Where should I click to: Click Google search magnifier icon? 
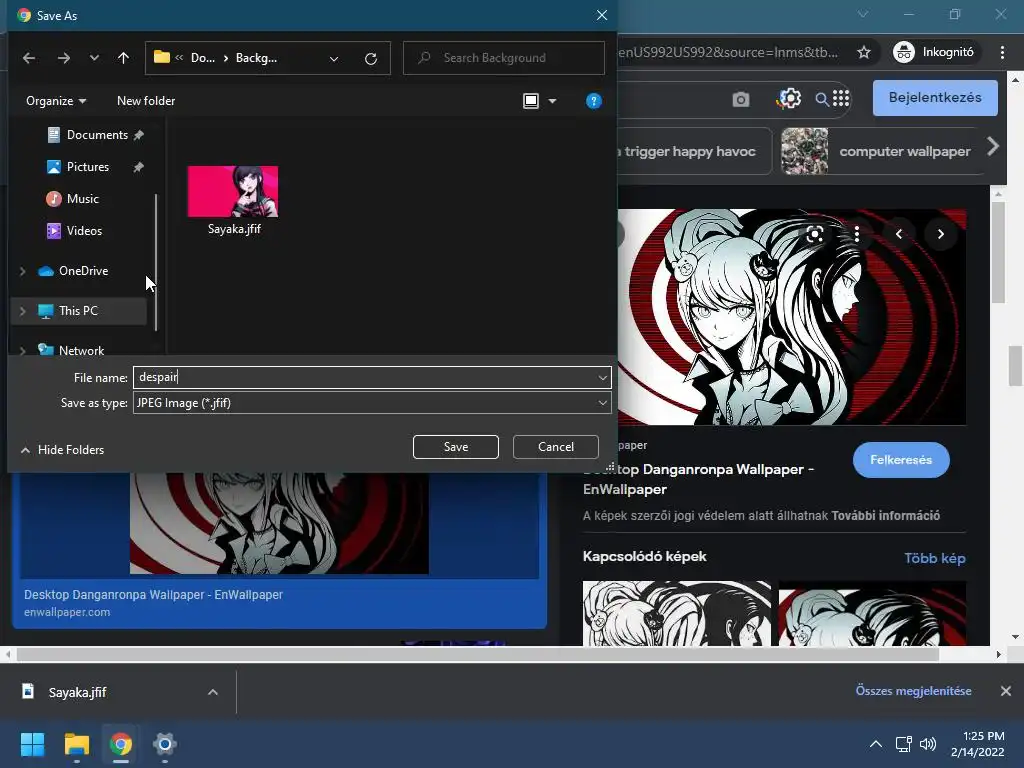(x=822, y=99)
